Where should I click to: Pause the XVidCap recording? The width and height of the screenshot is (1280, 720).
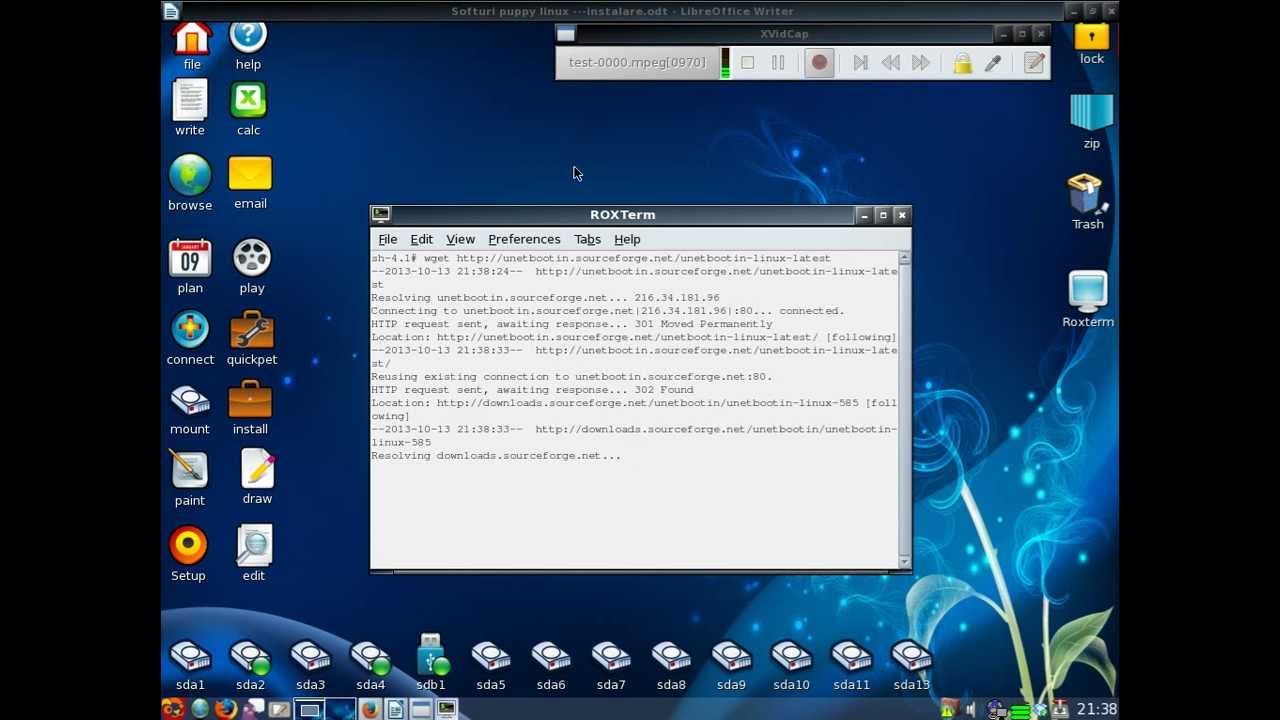tap(778, 63)
